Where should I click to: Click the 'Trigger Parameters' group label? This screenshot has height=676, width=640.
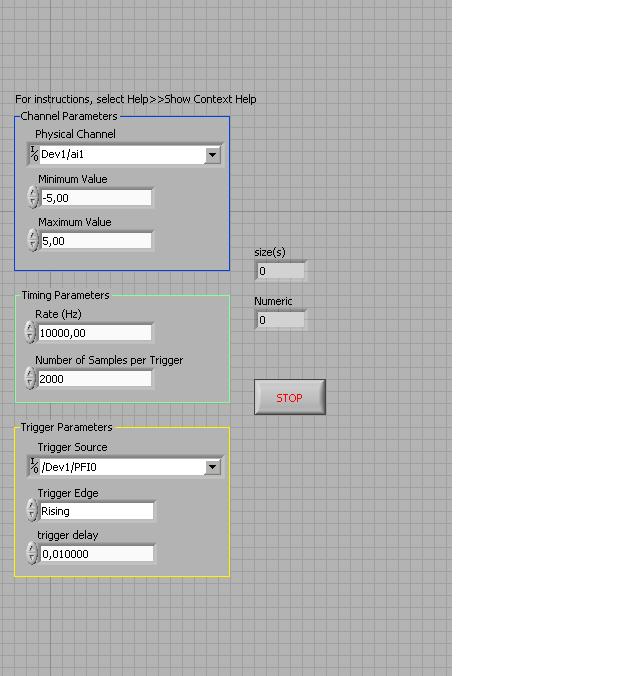coord(66,427)
